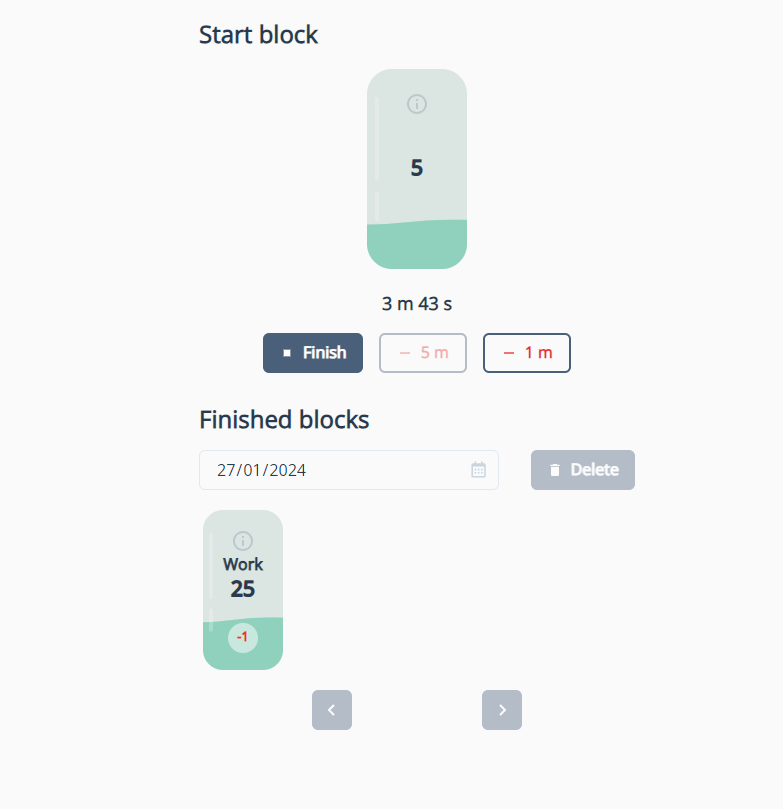Screen dimensions: 783x809
Task: Click the minus icon beside 1 m
Action: point(509,353)
